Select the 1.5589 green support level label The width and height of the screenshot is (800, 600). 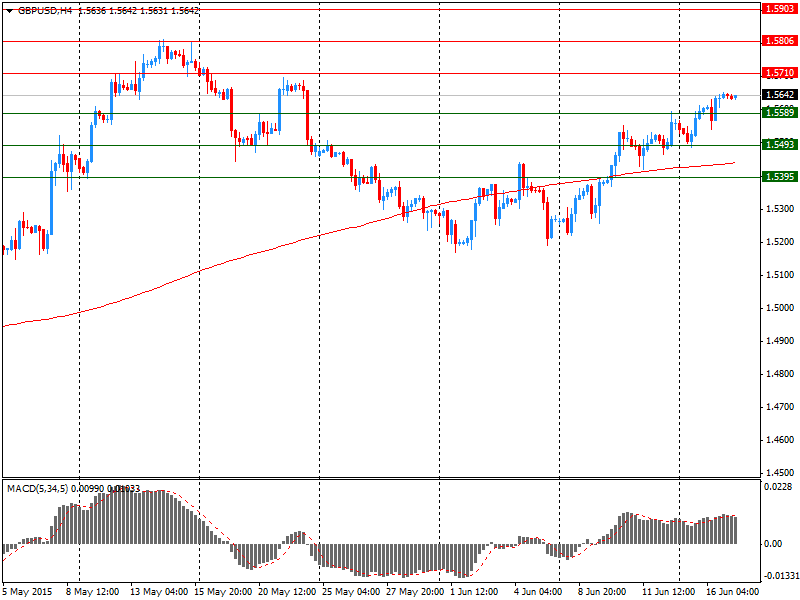coord(780,113)
